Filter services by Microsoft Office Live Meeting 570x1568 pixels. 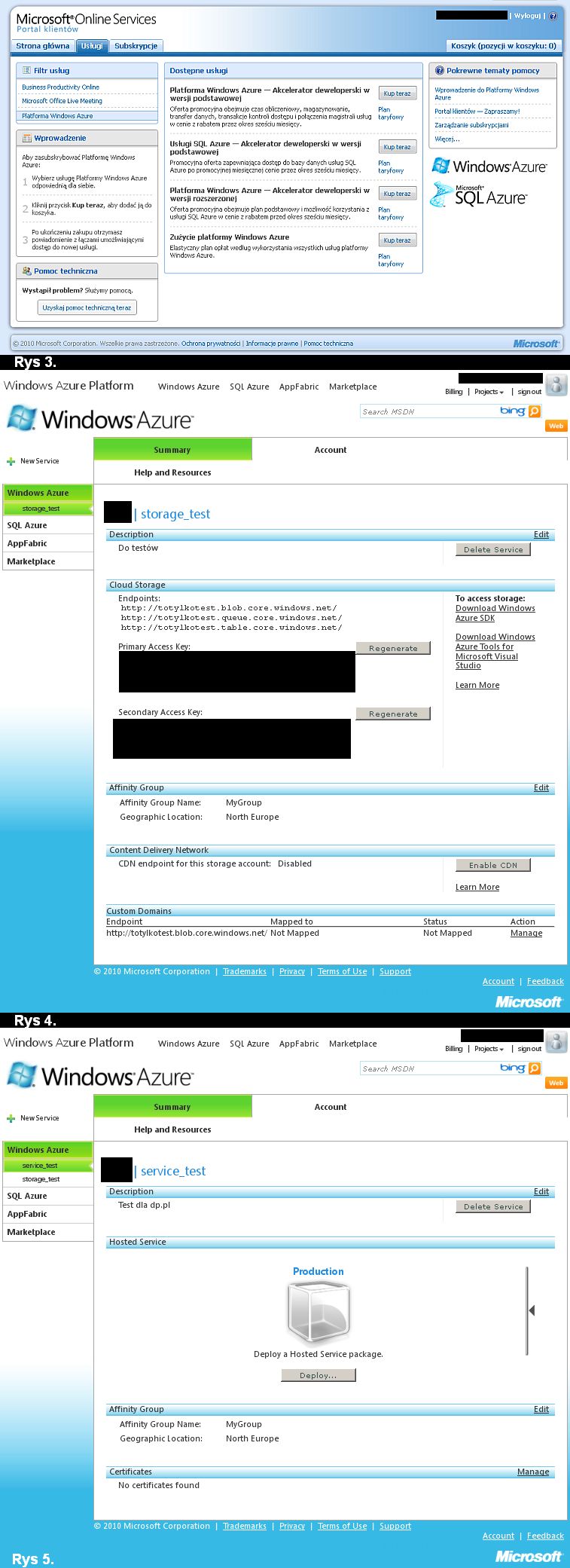tap(62, 101)
